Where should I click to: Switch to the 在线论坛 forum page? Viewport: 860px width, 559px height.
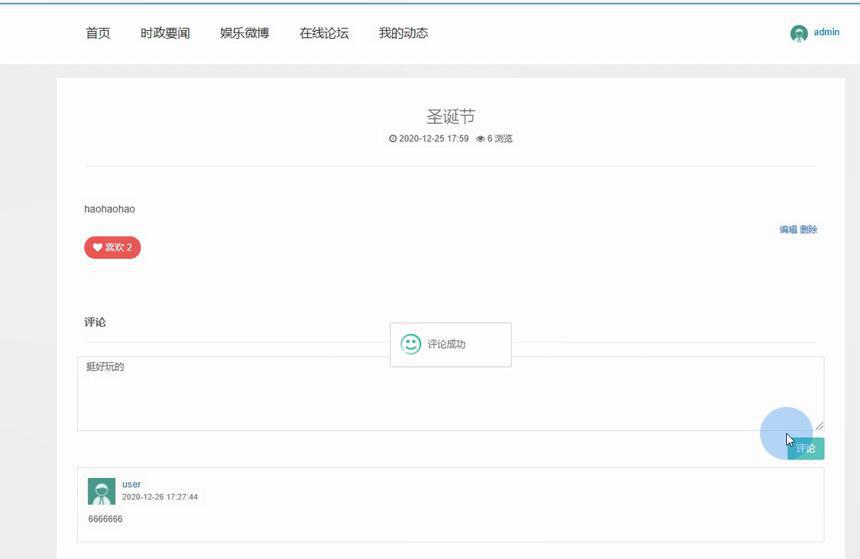tap(324, 33)
